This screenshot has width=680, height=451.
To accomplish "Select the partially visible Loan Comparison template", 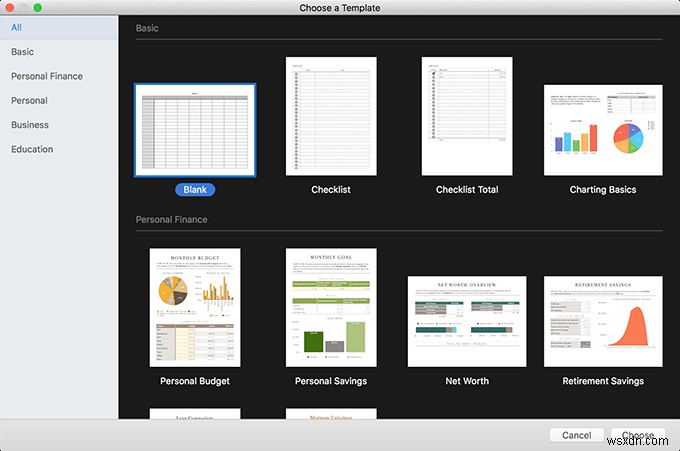I will tap(195, 414).
